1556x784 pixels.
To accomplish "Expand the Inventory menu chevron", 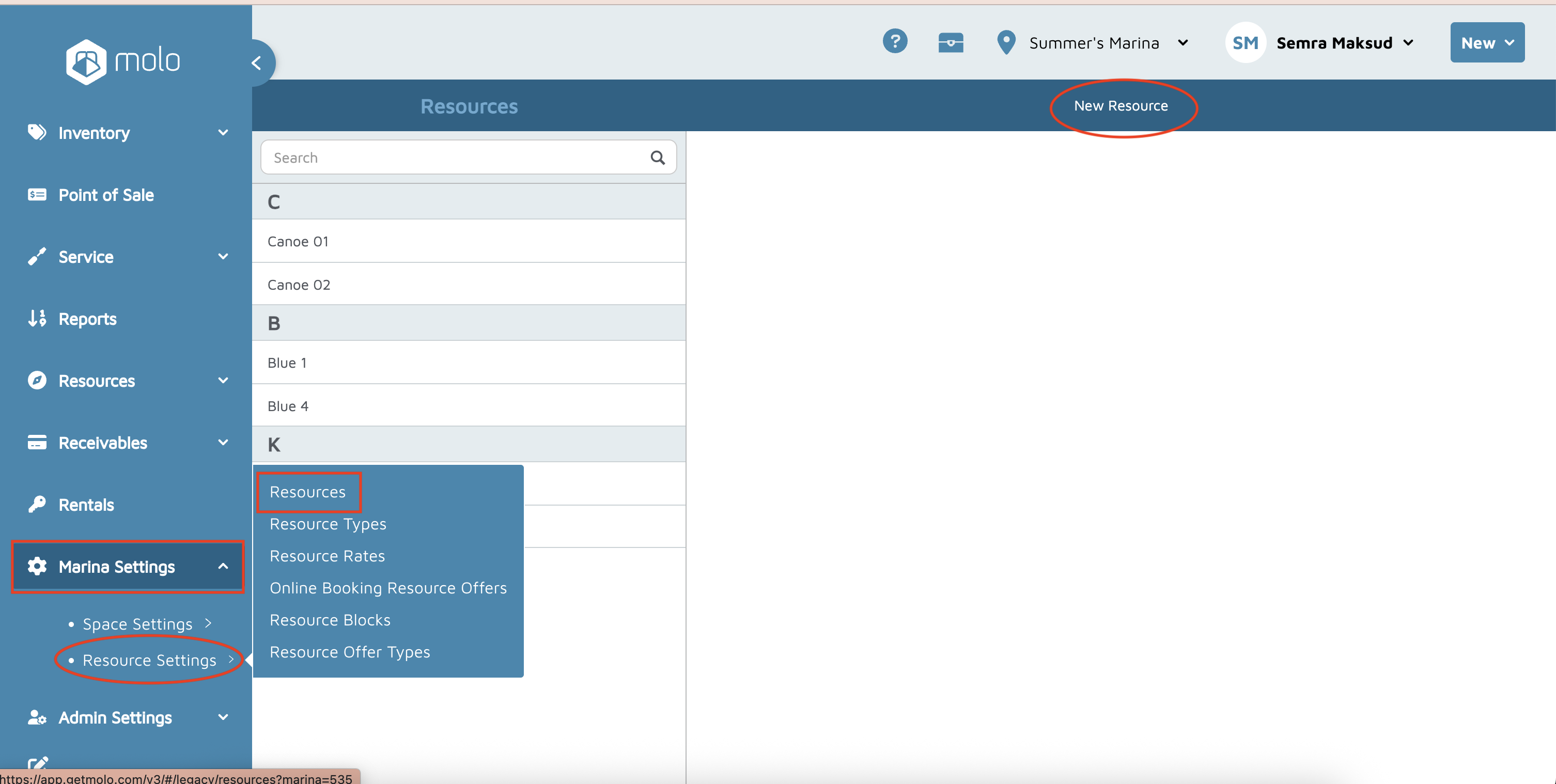I will (223, 132).
